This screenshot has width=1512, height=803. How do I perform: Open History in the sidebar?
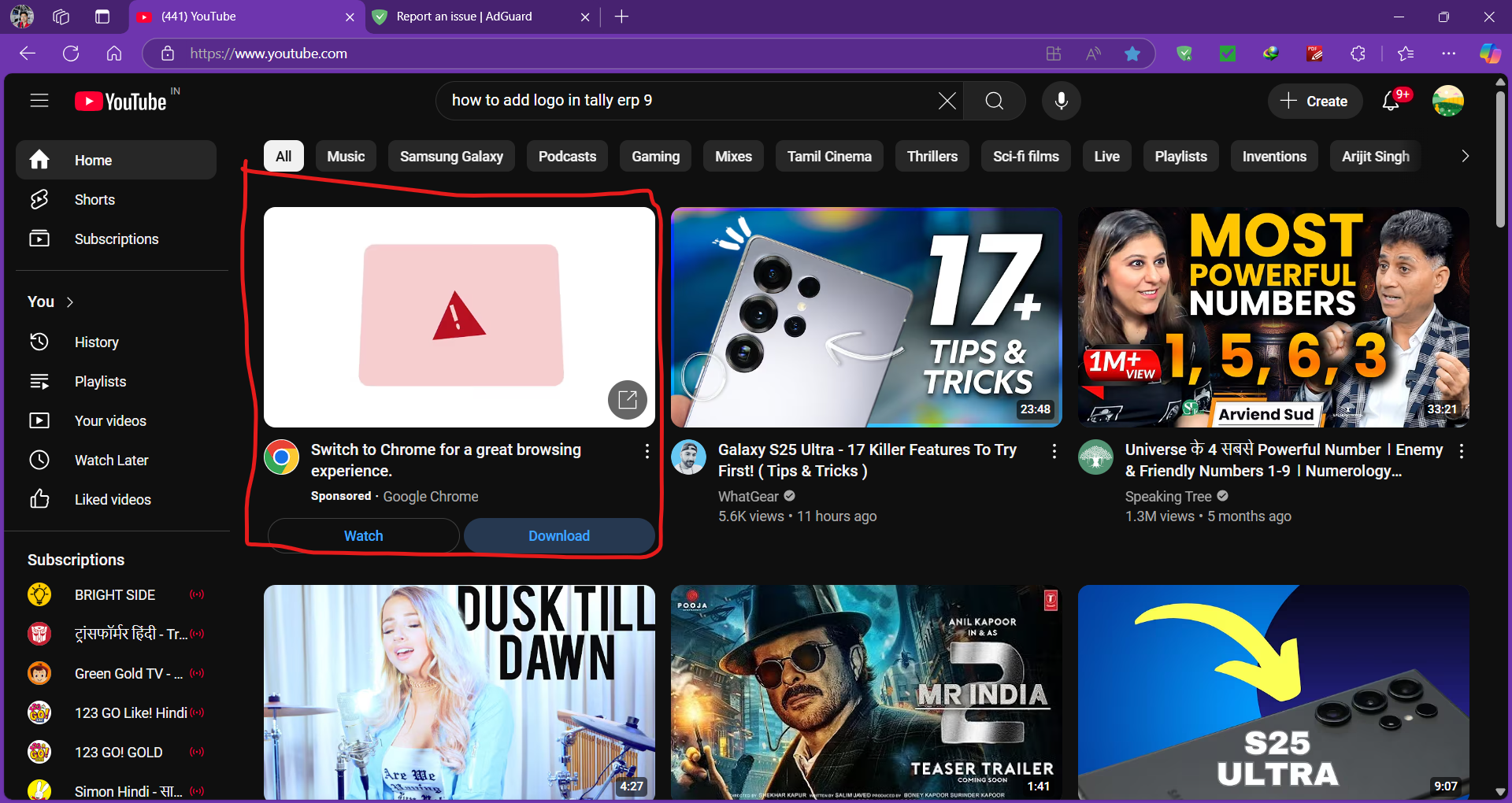pyautogui.click(x=117, y=342)
